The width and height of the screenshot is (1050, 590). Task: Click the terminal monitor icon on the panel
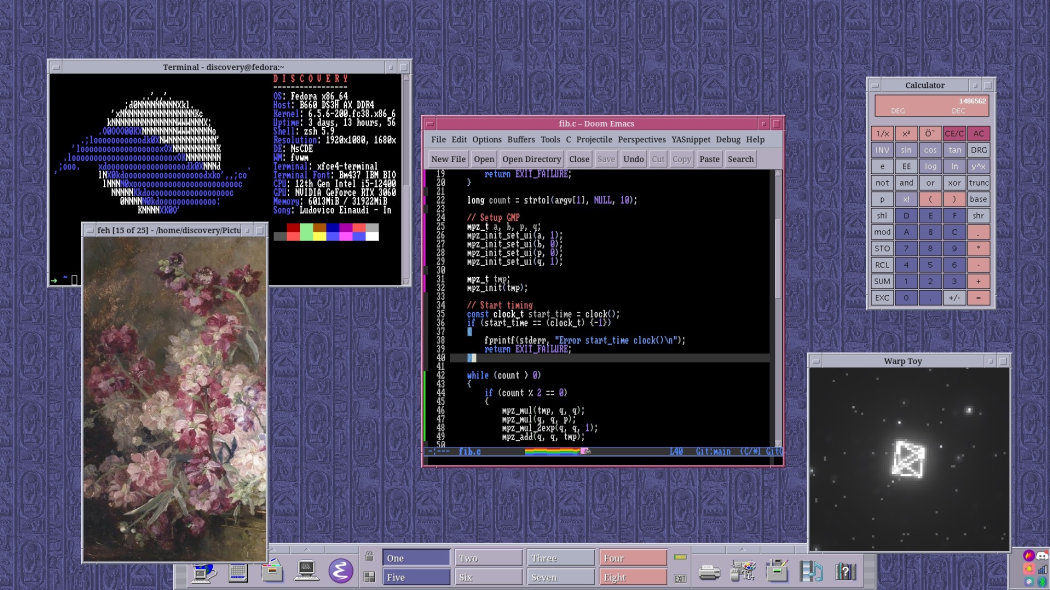coord(305,573)
